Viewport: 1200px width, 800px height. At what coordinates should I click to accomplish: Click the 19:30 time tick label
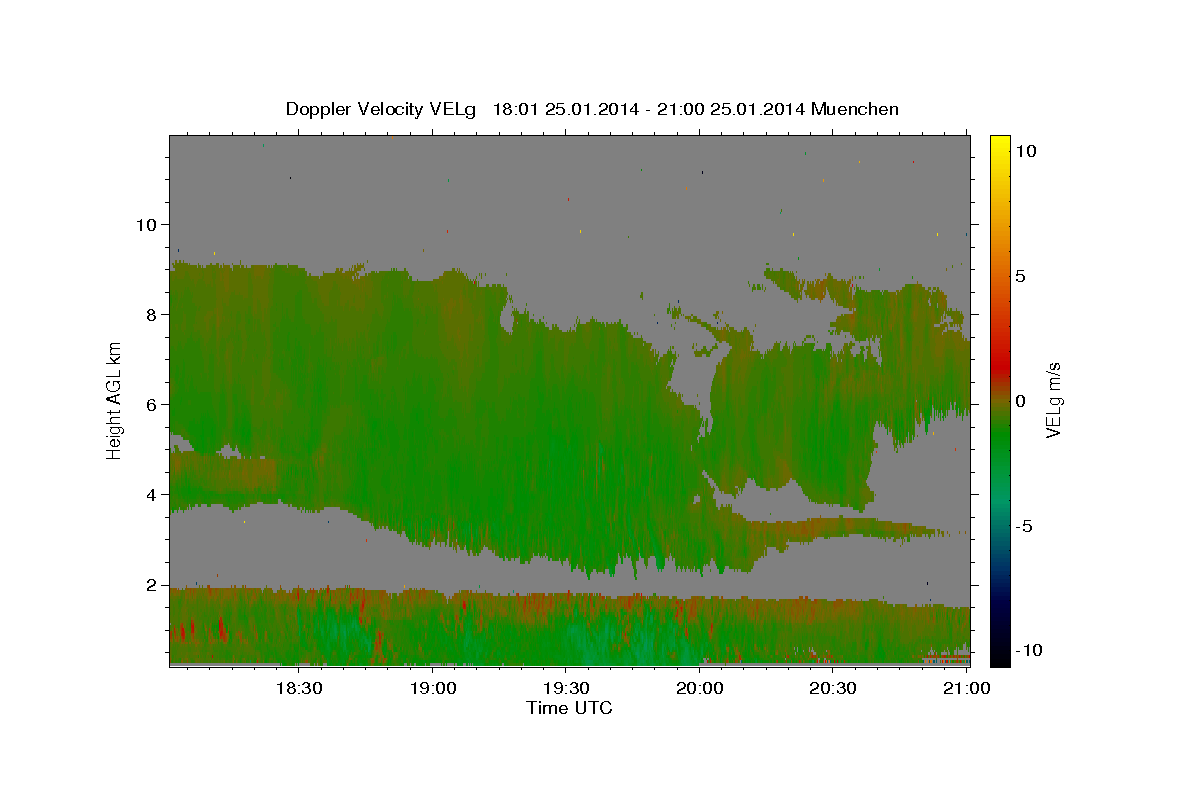566,688
